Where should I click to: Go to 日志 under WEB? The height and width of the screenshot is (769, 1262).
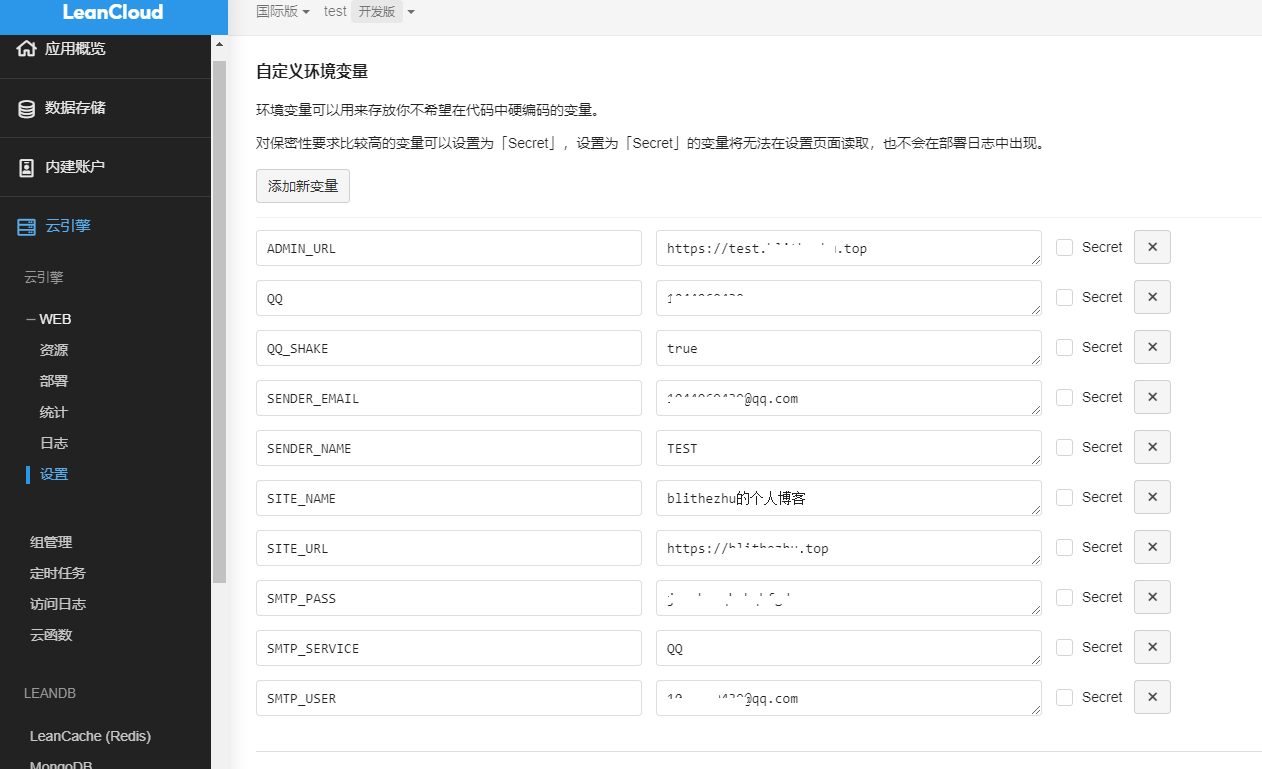54,443
